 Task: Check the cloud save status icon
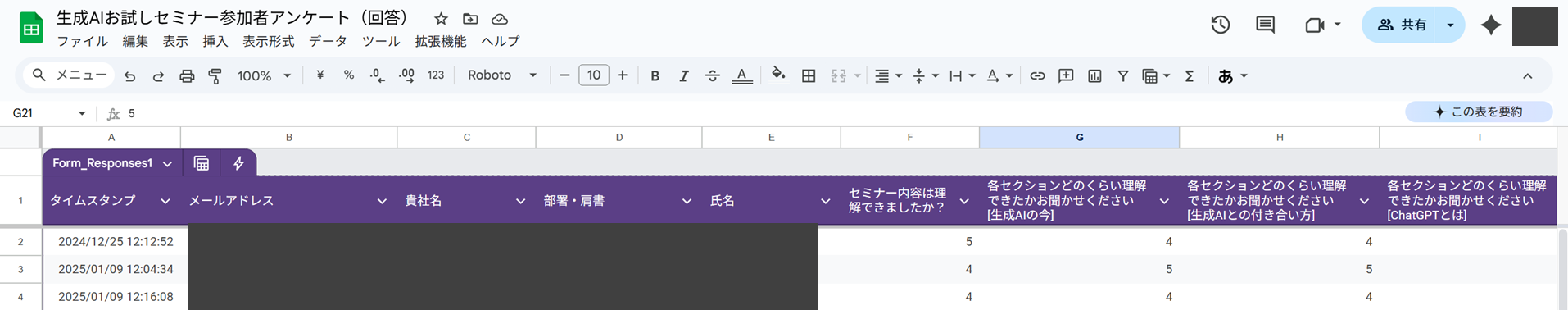click(499, 18)
